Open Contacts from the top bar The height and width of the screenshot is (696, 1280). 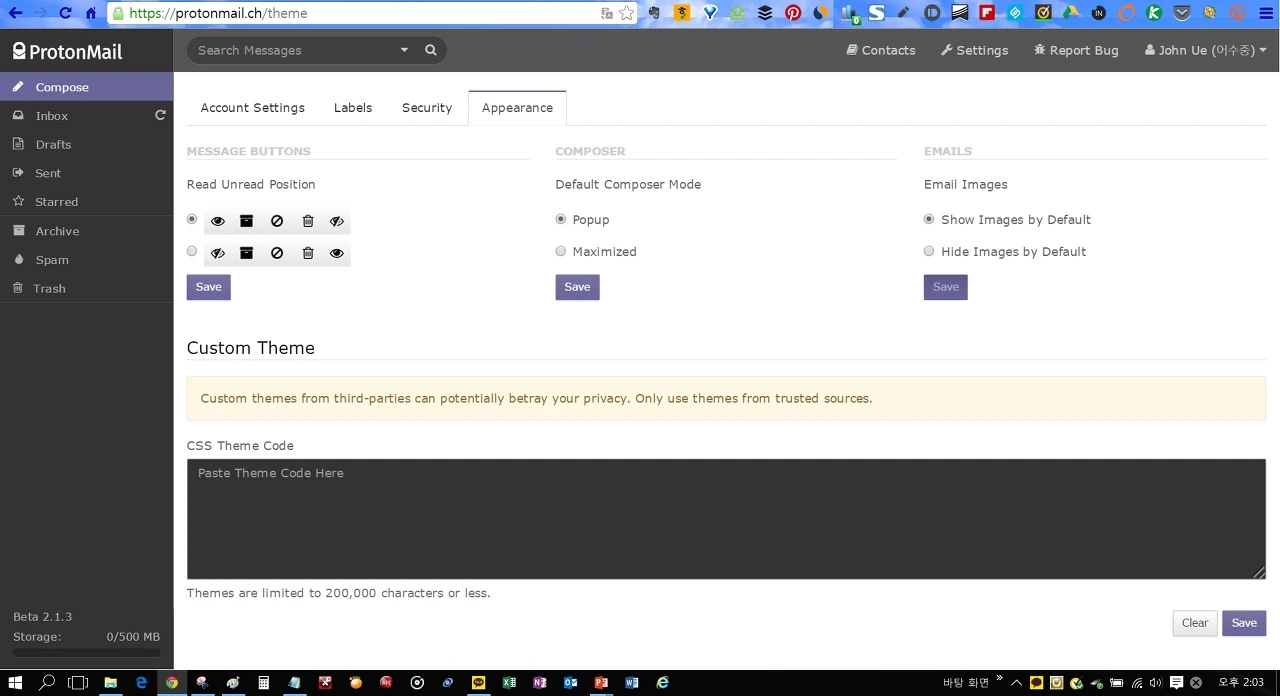point(880,50)
